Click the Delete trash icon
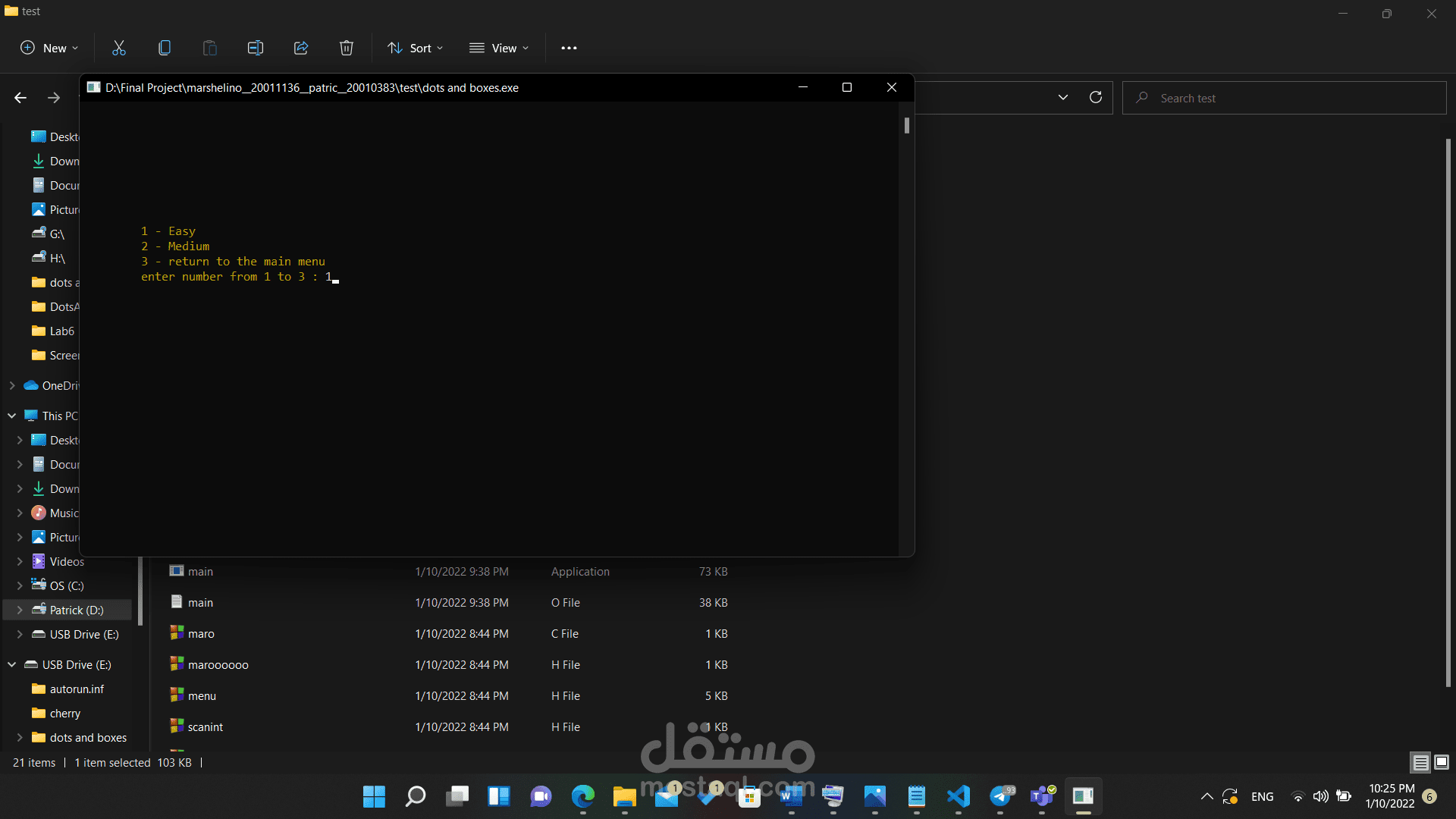This screenshot has height=819, width=1456. click(347, 48)
